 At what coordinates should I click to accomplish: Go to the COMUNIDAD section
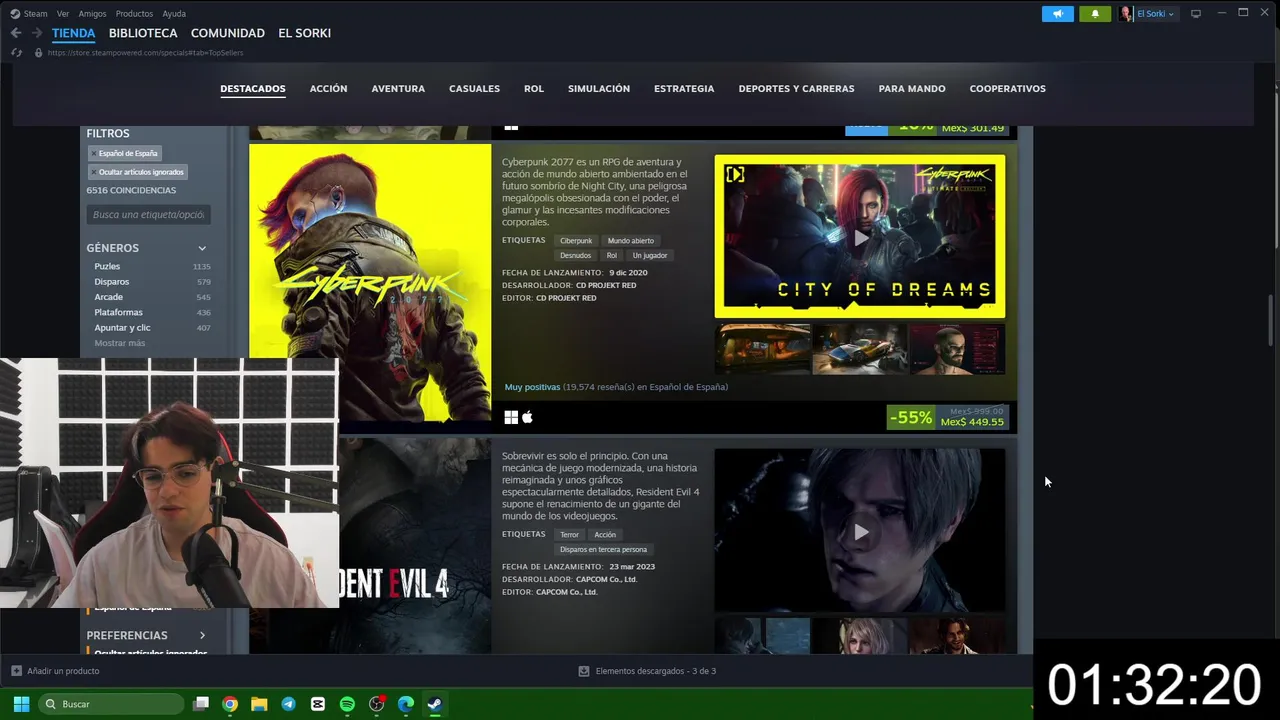[228, 33]
